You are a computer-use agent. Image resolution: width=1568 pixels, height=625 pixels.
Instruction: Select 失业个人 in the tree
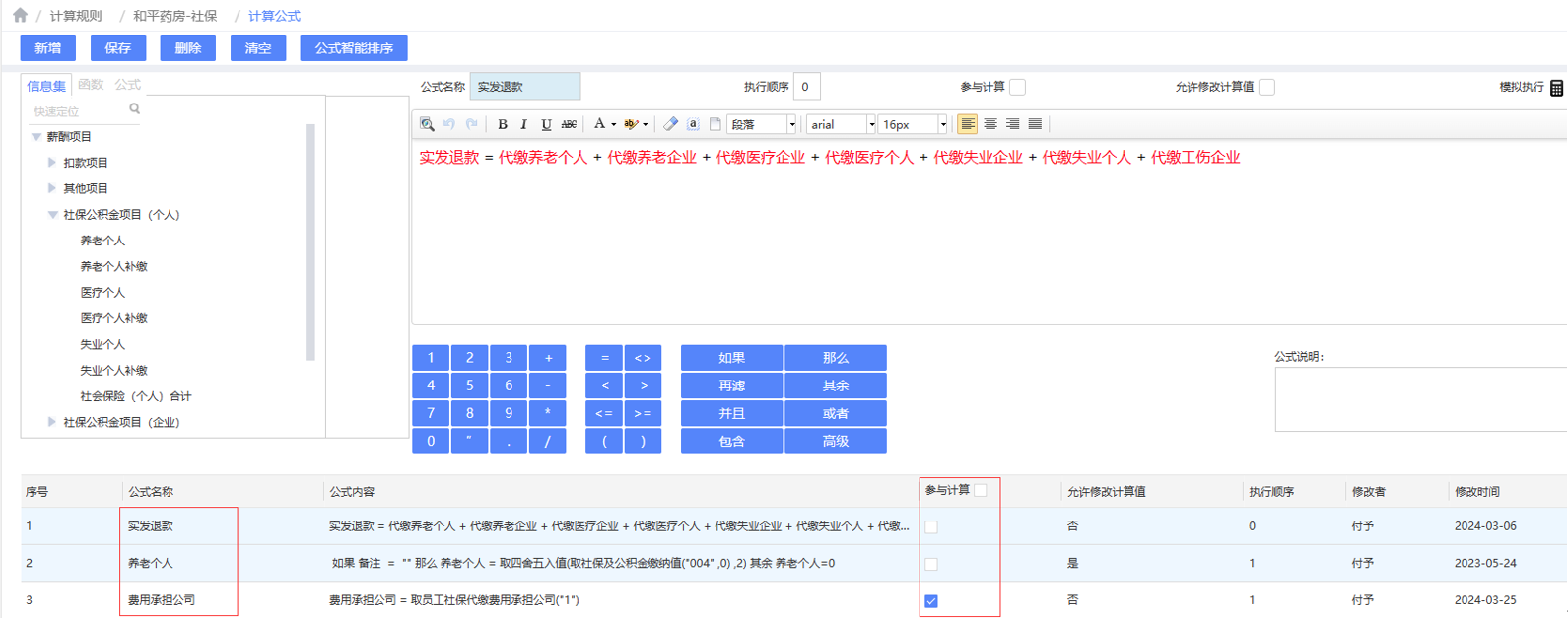point(102,344)
